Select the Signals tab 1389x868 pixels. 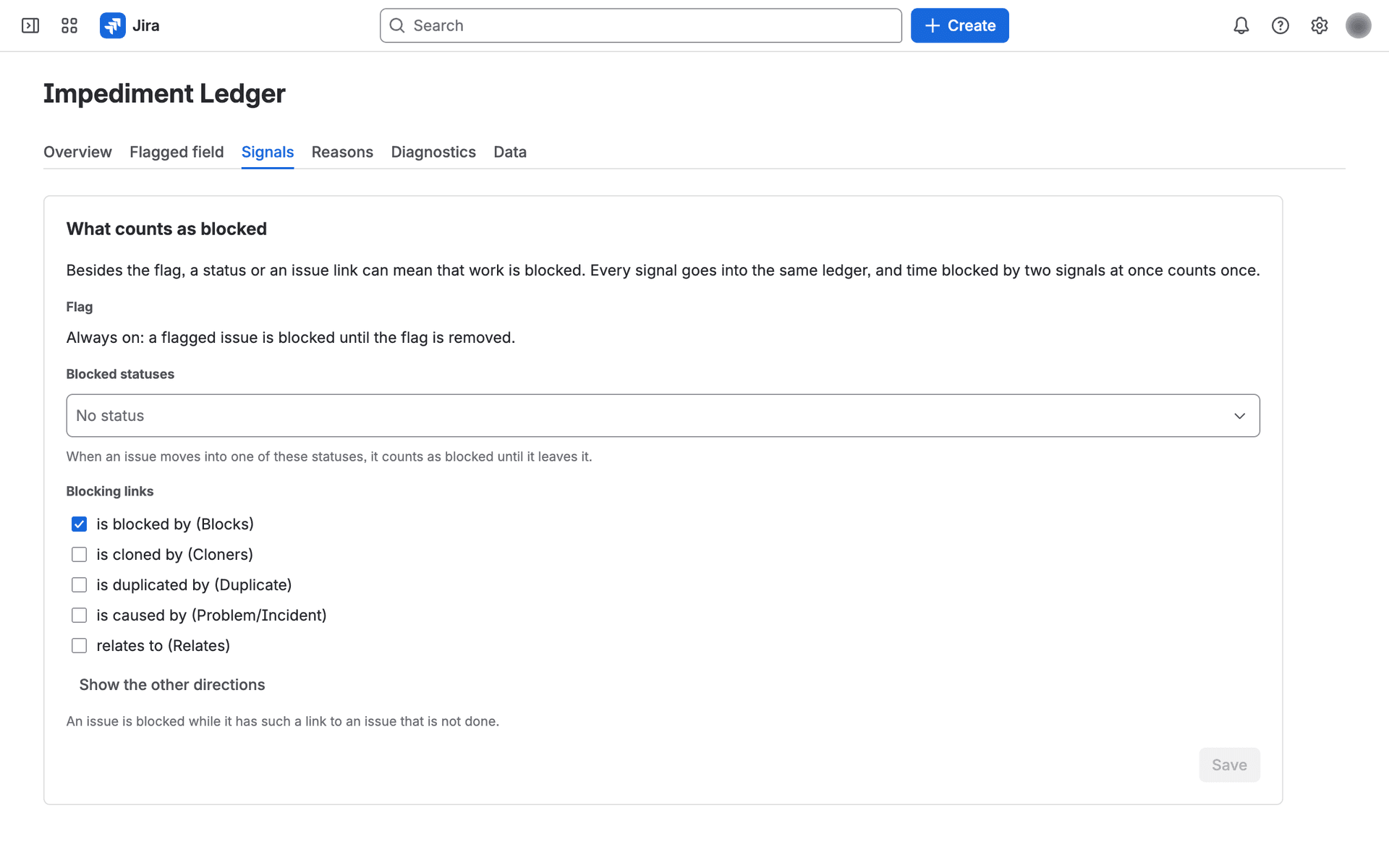[x=268, y=152]
